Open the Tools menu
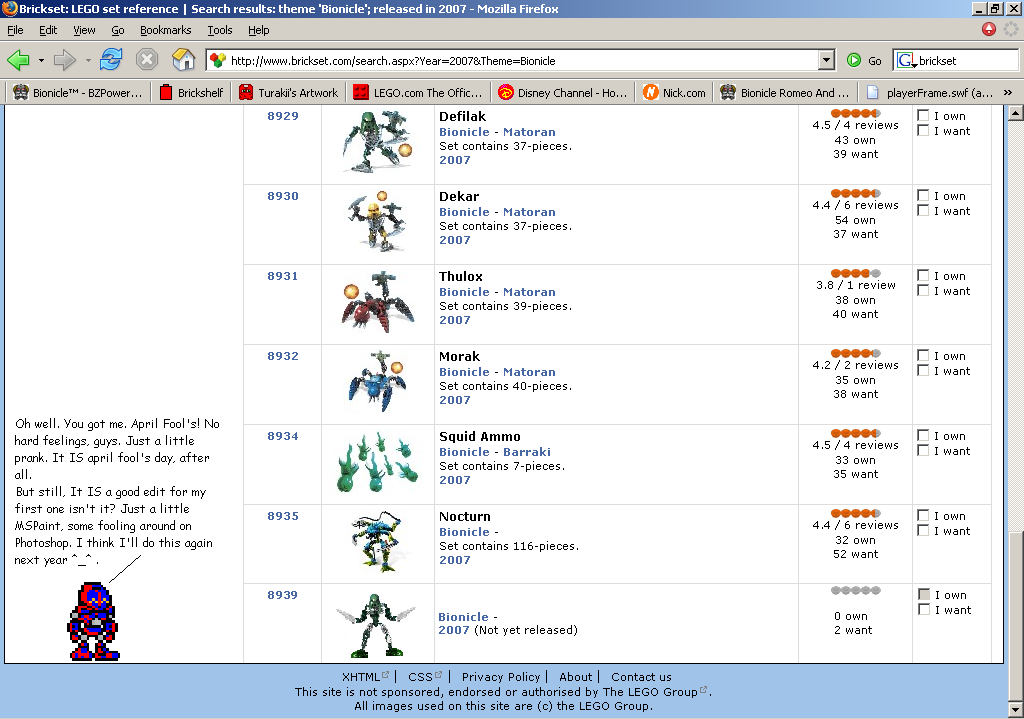The height and width of the screenshot is (719, 1024). pyautogui.click(x=220, y=30)
